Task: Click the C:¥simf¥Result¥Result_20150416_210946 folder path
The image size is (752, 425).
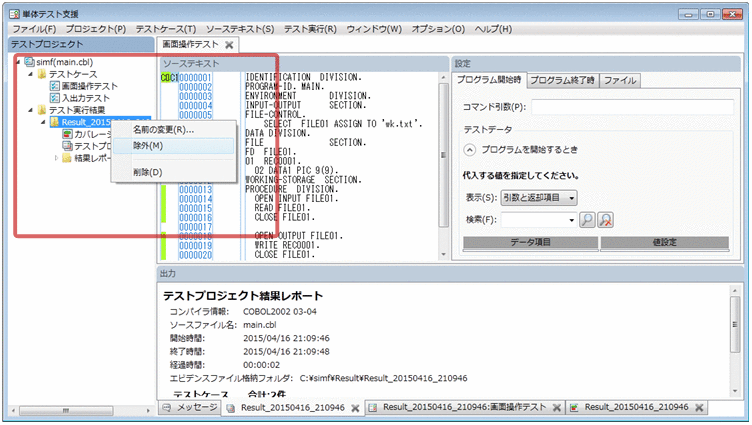Action: (x=384, y=378)
